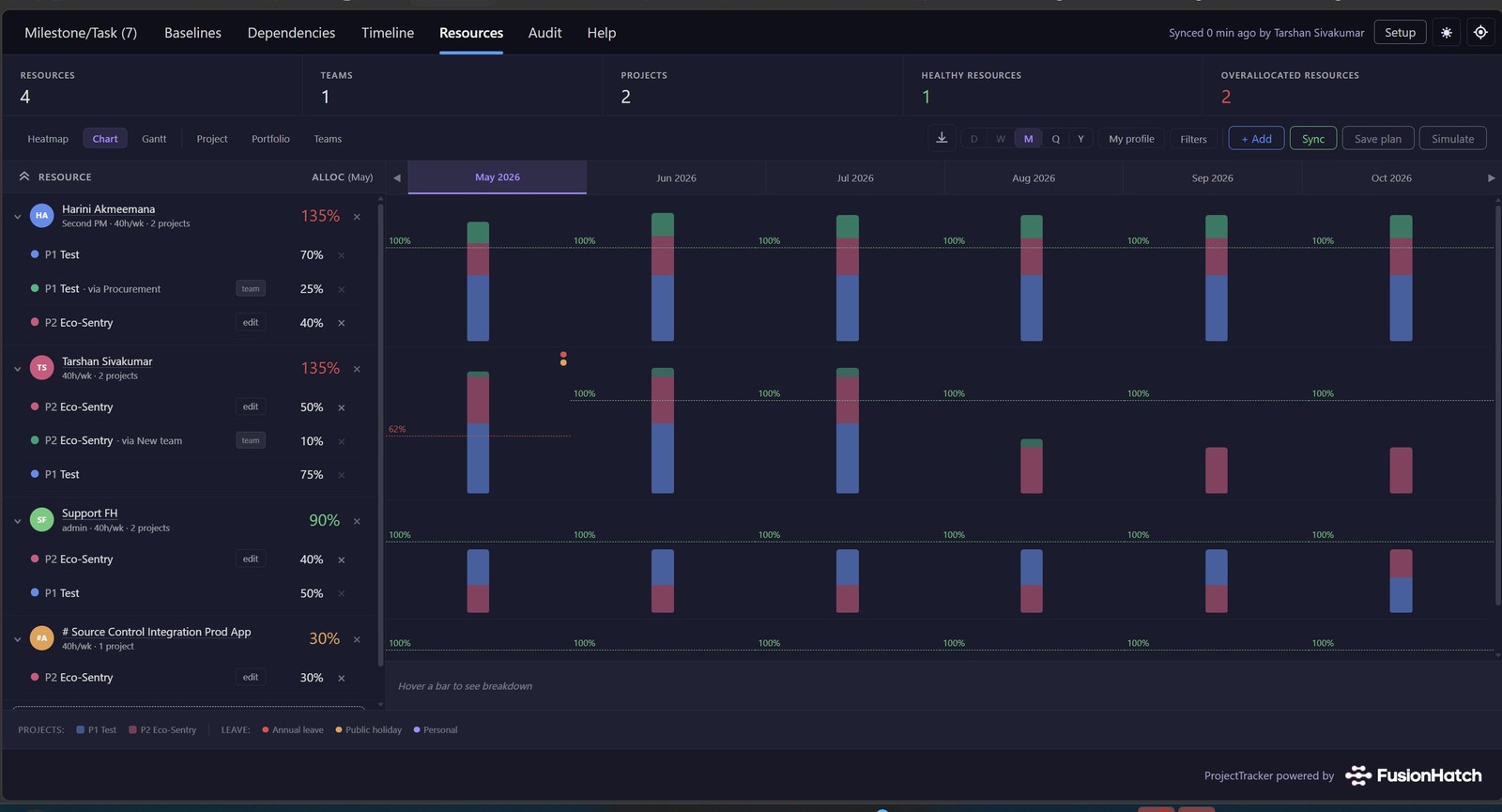This screenshot has width=1502, height=812.
Task: Edit Harini's P2 Eco-Sentry allocation
Action: [251, 322]
